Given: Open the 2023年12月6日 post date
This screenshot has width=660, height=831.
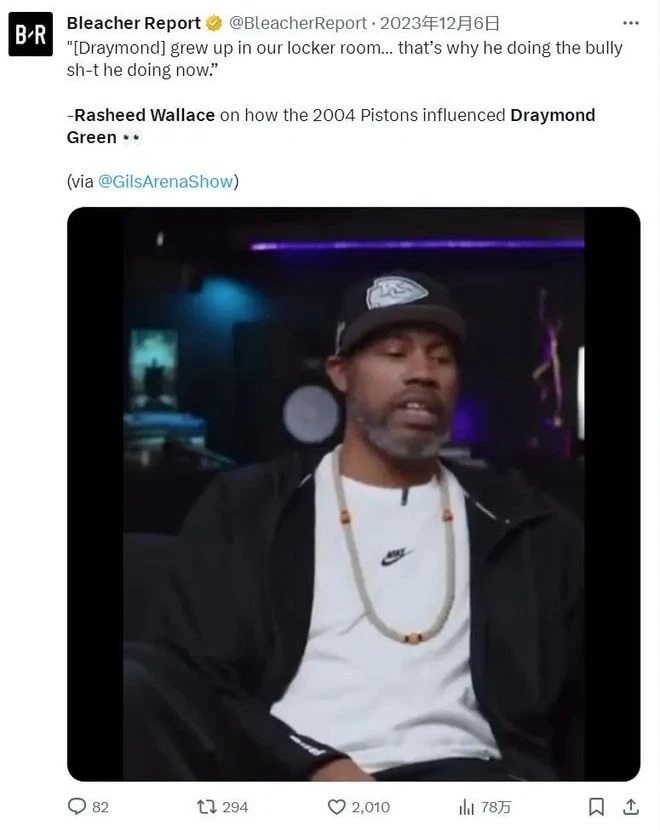Looking at the screenshot, I should pyautogui.click(x=439, y=23).
